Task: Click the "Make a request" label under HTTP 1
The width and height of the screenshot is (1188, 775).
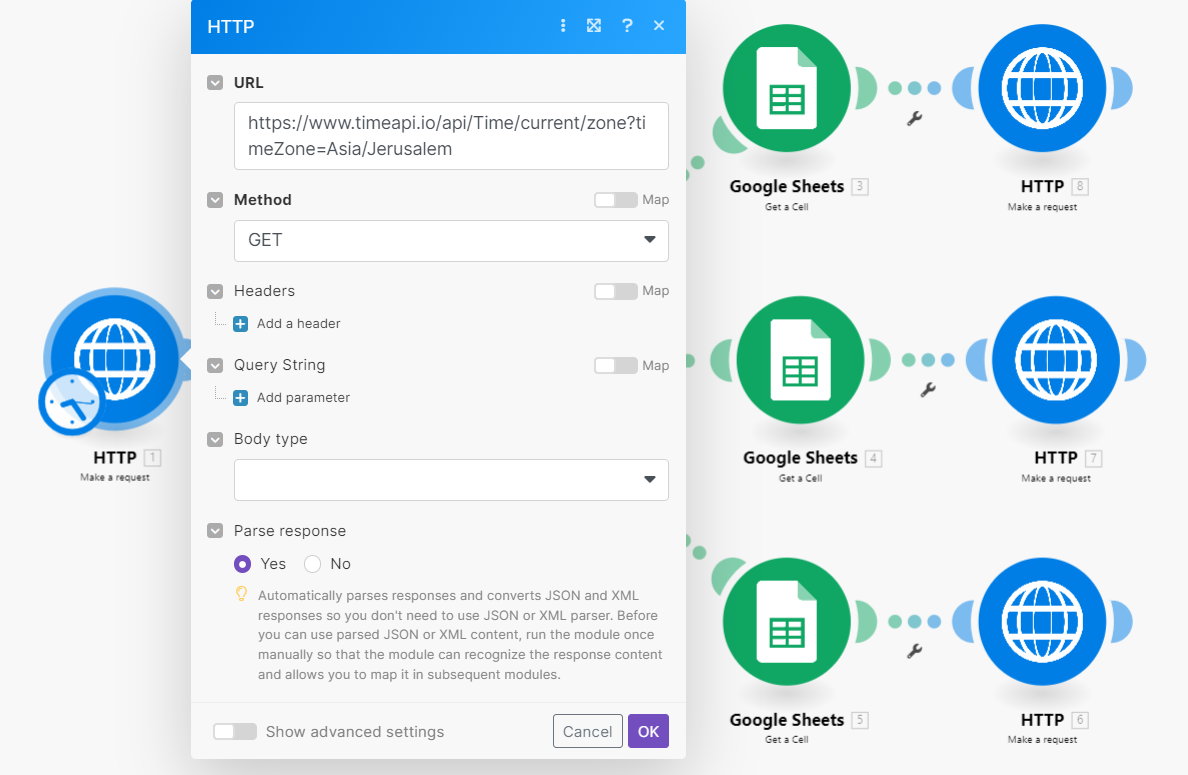Action: 115,477
